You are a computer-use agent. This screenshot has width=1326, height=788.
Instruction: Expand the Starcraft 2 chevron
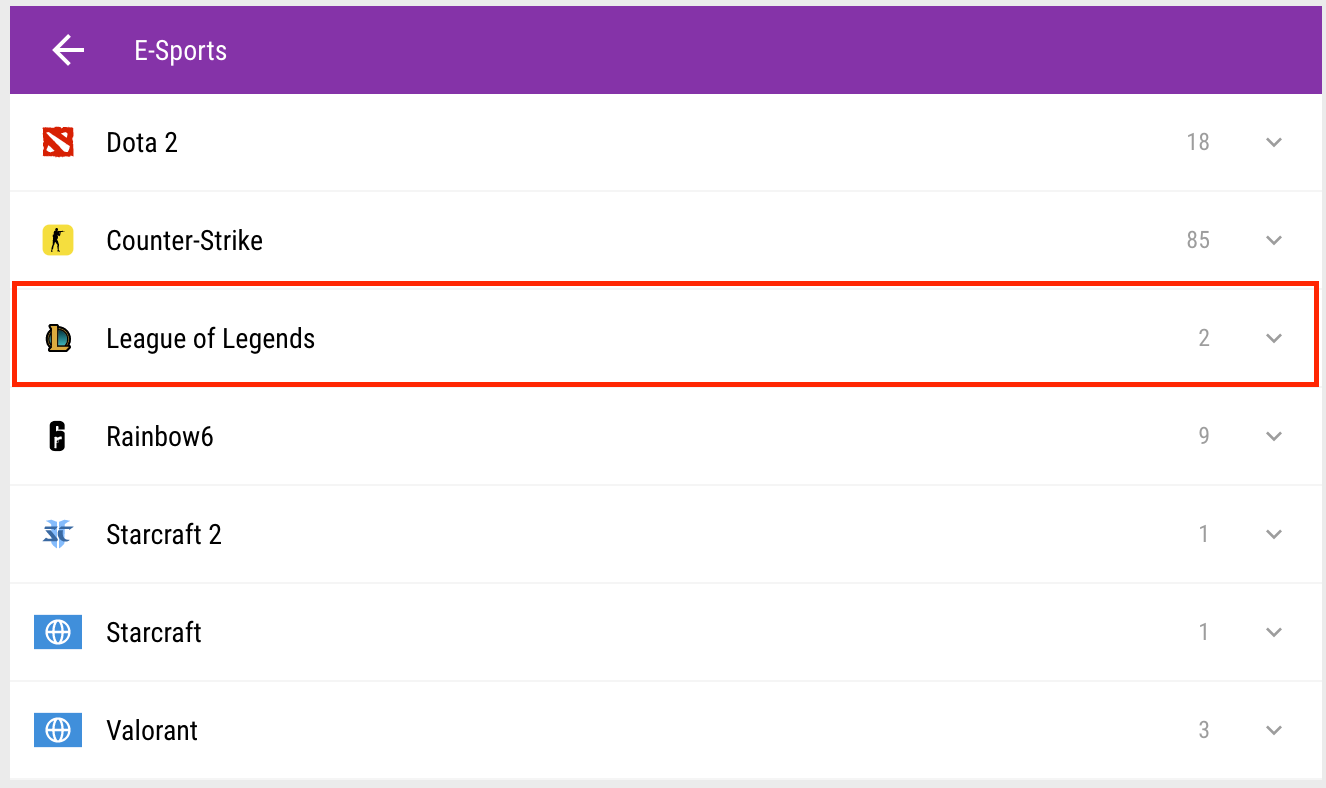tap(1273, 534)
